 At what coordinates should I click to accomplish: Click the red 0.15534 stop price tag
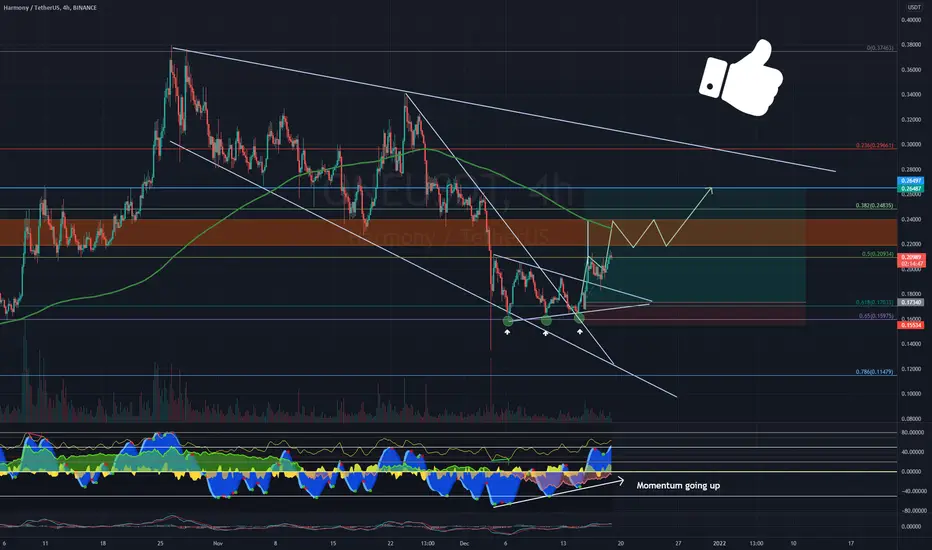[911, 325]
